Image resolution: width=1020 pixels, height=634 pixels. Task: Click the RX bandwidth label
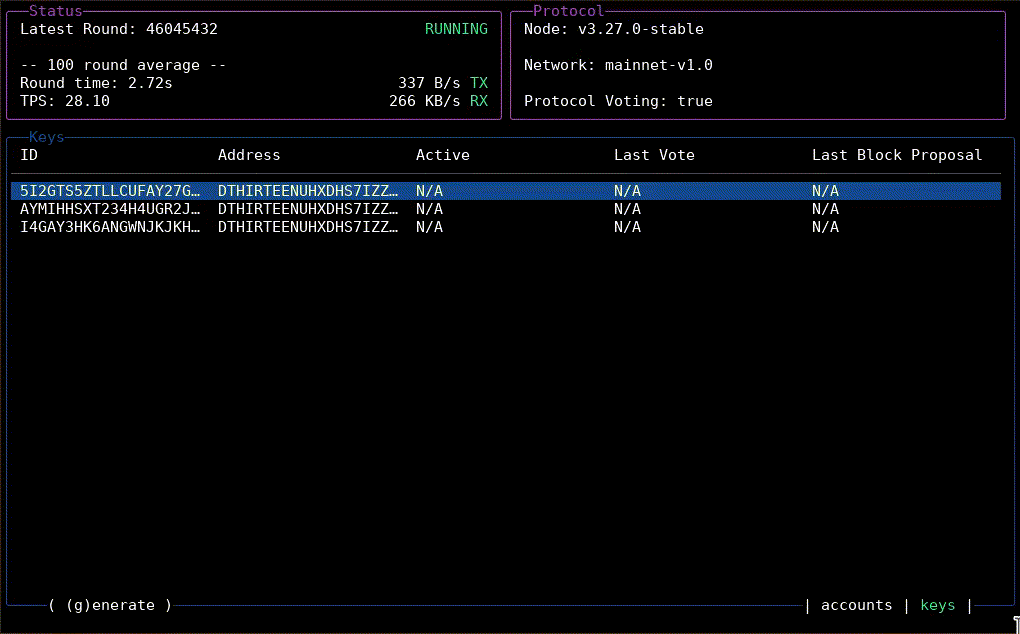click(479, 101)
